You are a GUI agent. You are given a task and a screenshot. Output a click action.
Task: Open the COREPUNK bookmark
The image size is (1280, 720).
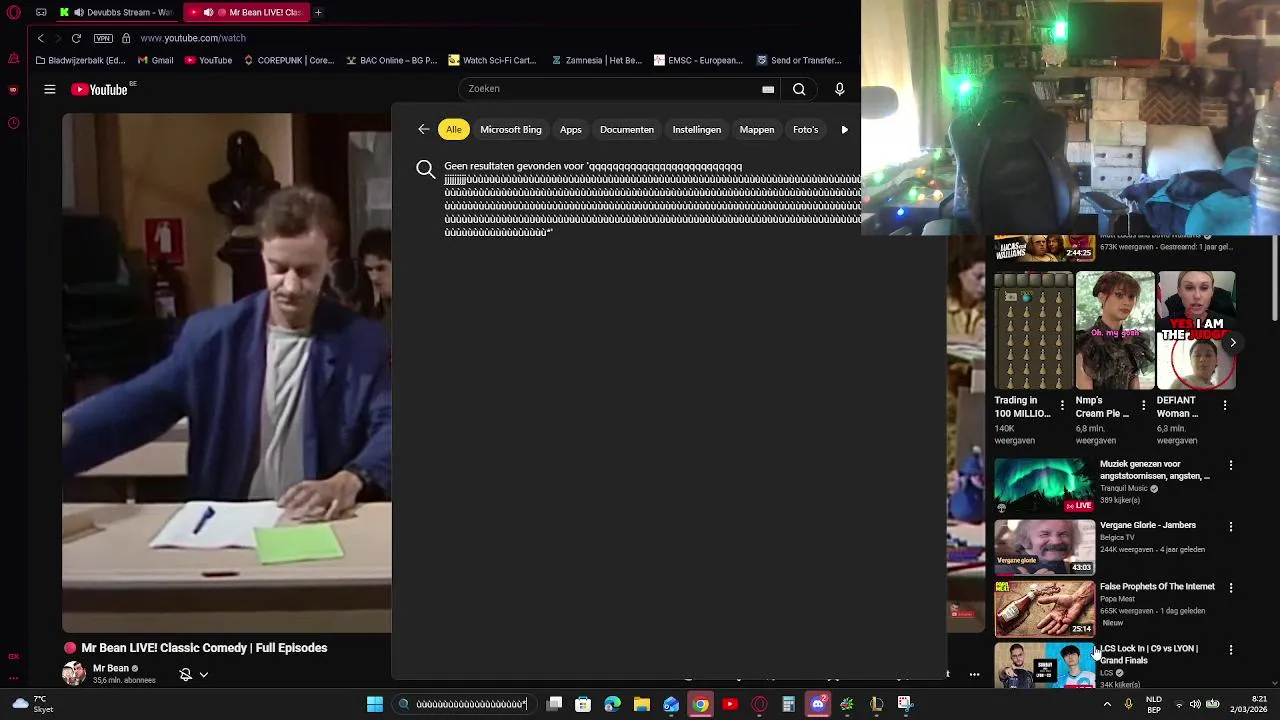coord(288,60)
